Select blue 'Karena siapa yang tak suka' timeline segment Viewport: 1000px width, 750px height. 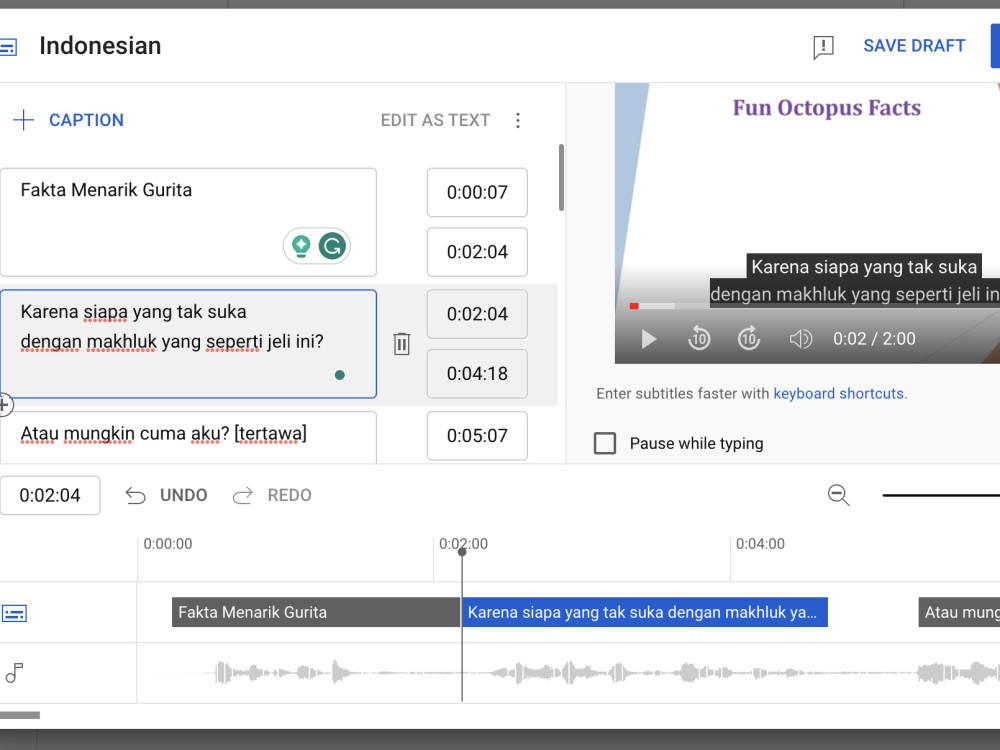coord(645,612)
